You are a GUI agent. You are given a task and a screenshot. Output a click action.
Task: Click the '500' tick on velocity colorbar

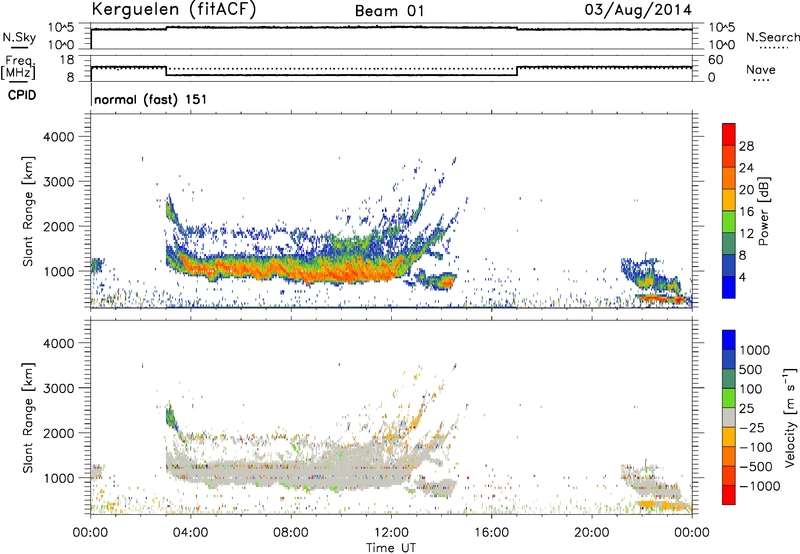pyautogui.click(x=750, y=369)
